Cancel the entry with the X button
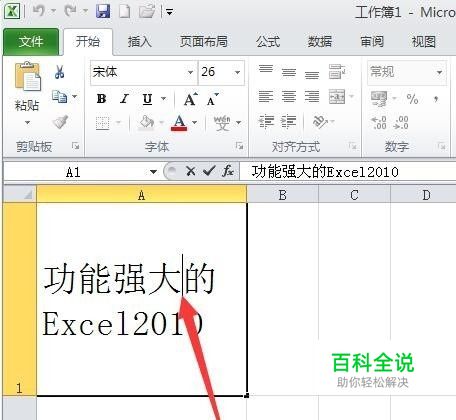 (191, 171)
